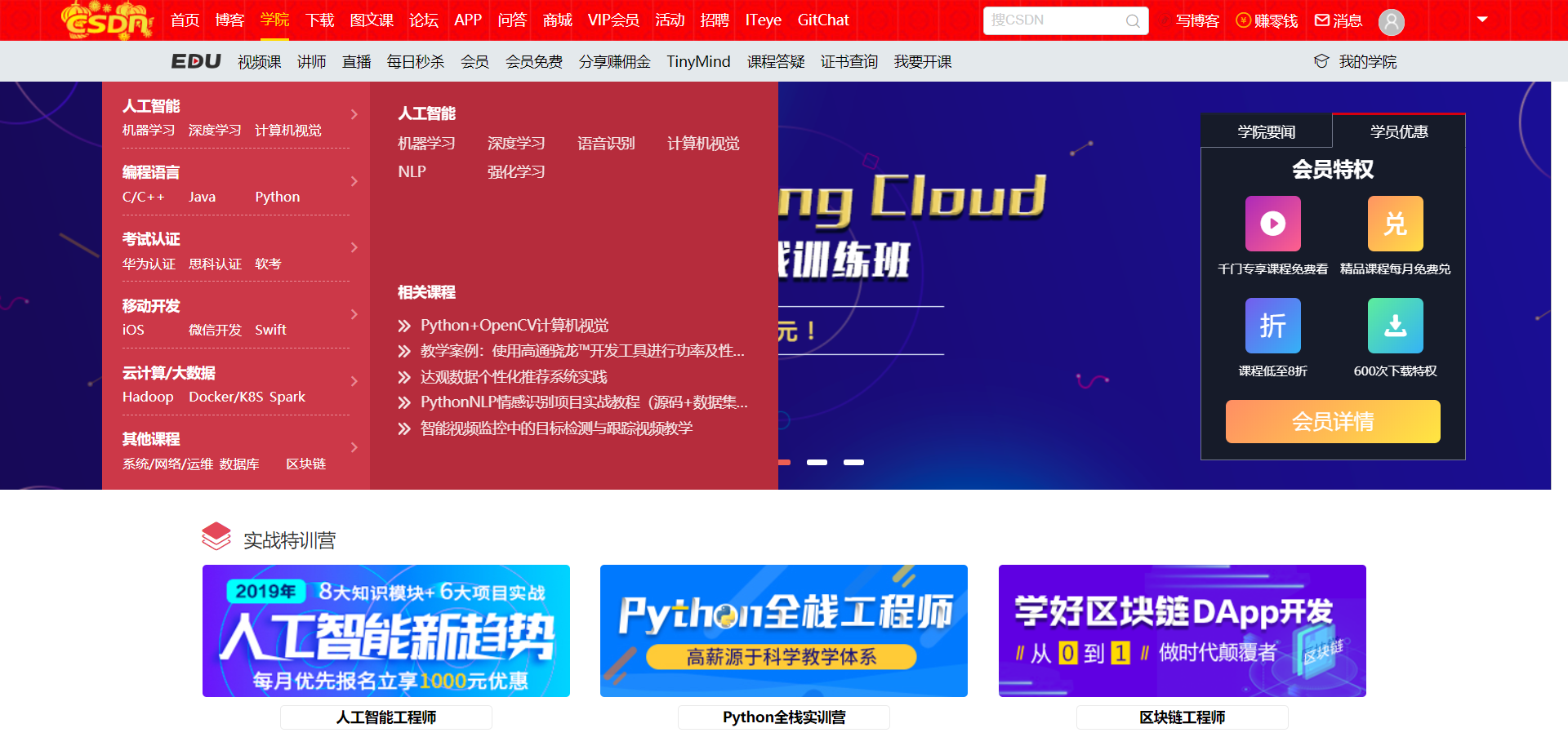Screen dimensions: 1568x737
Task: Open 达观数据个性化推荐系统实践 course link
Action: coord(514,377)
